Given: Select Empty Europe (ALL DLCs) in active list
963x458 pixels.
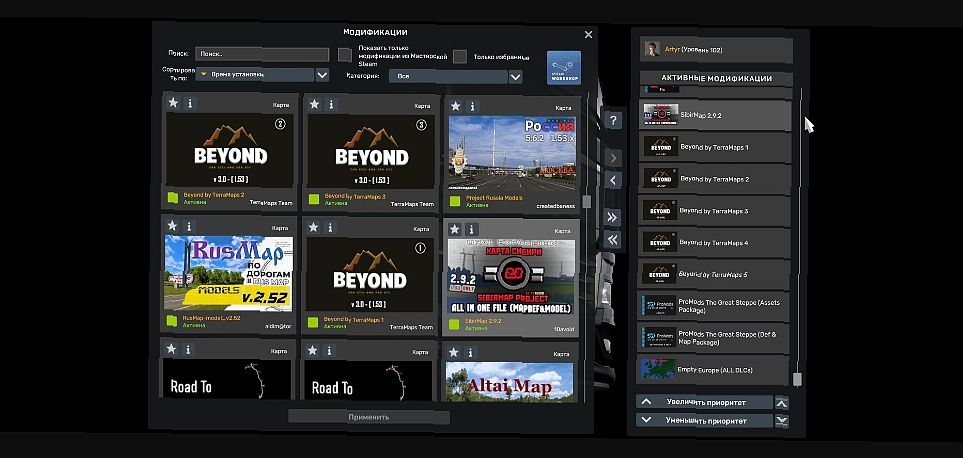Looking at the screenshot, I should click(x=712, y=370).
